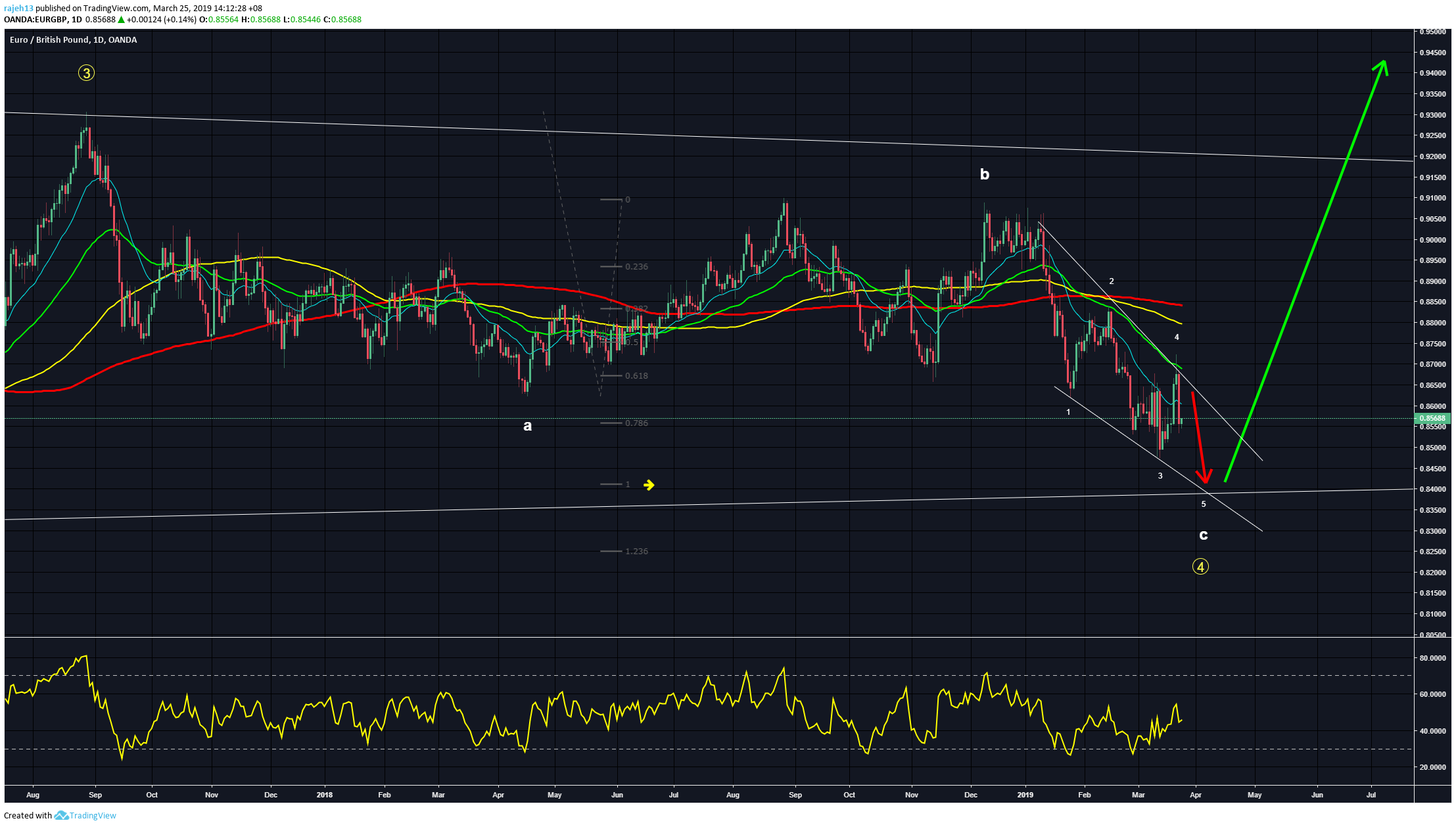Click the low value L:0.85446
This screenshot has height=827, width=1456.
[302, 19]
